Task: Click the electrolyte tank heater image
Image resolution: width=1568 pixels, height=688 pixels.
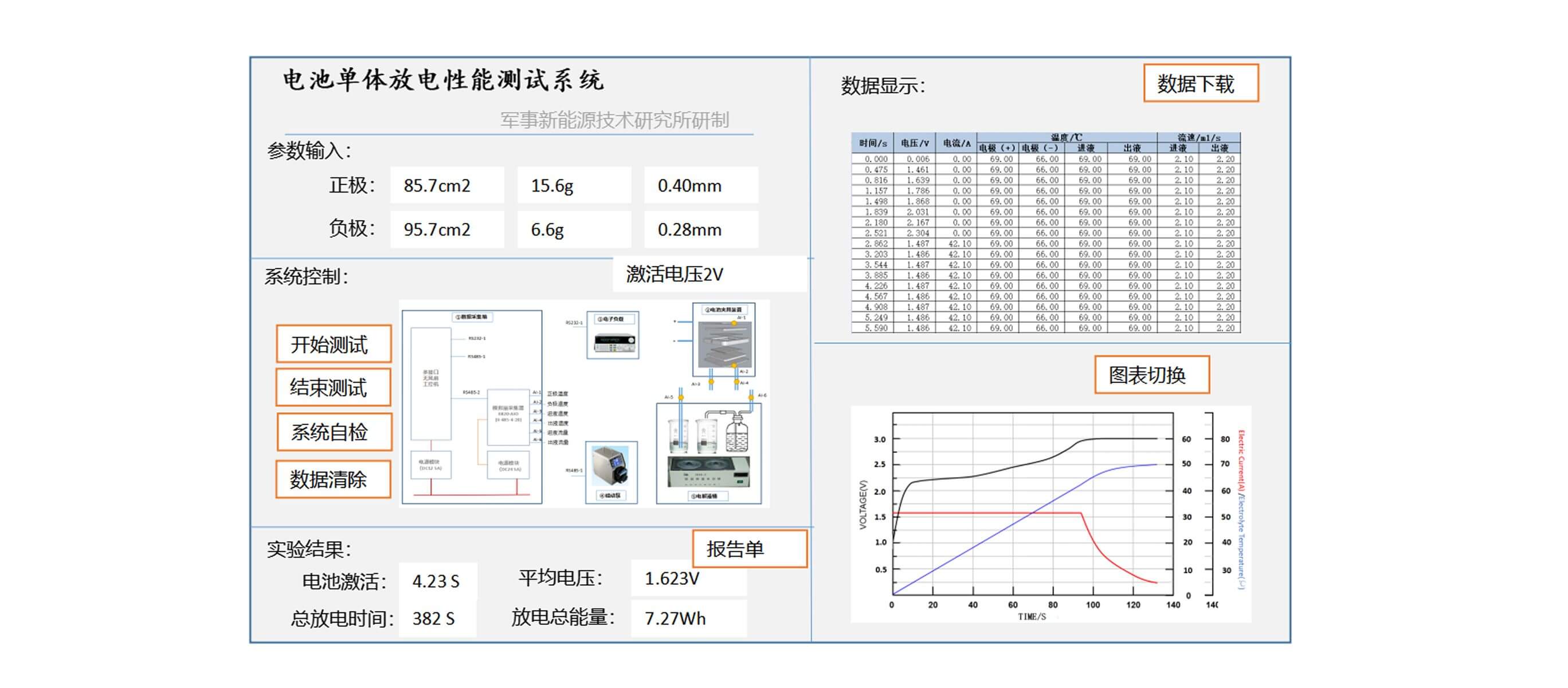Action: pos(708,472)
